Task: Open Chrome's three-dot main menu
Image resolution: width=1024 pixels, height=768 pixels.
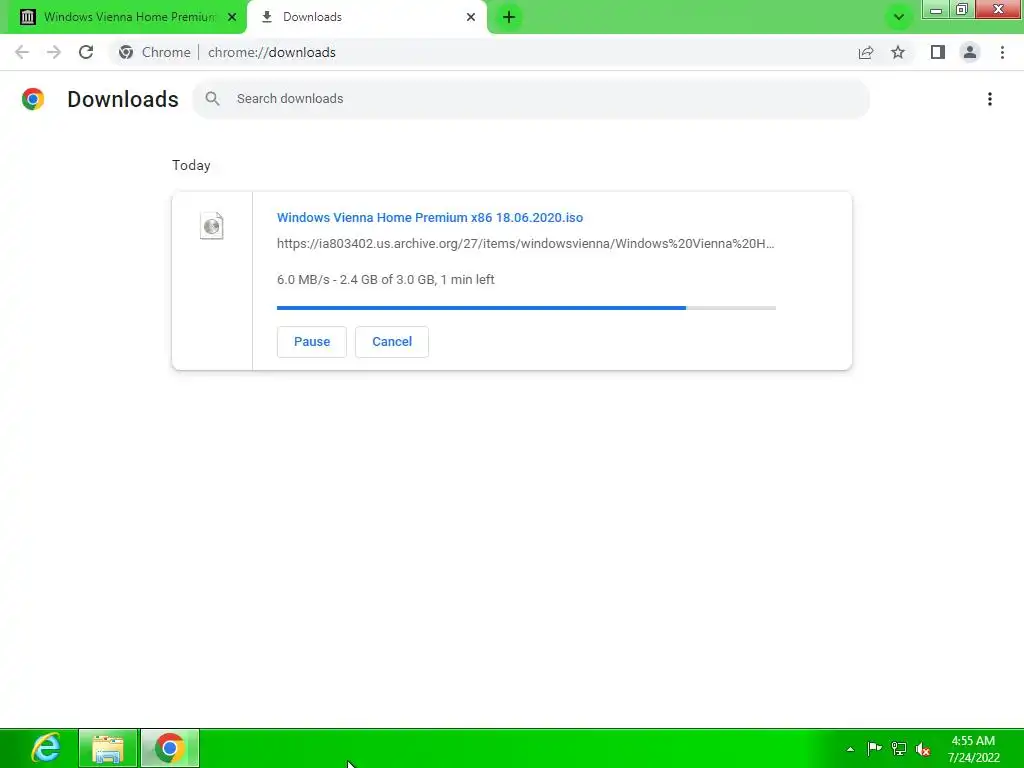Action: 1002,52
